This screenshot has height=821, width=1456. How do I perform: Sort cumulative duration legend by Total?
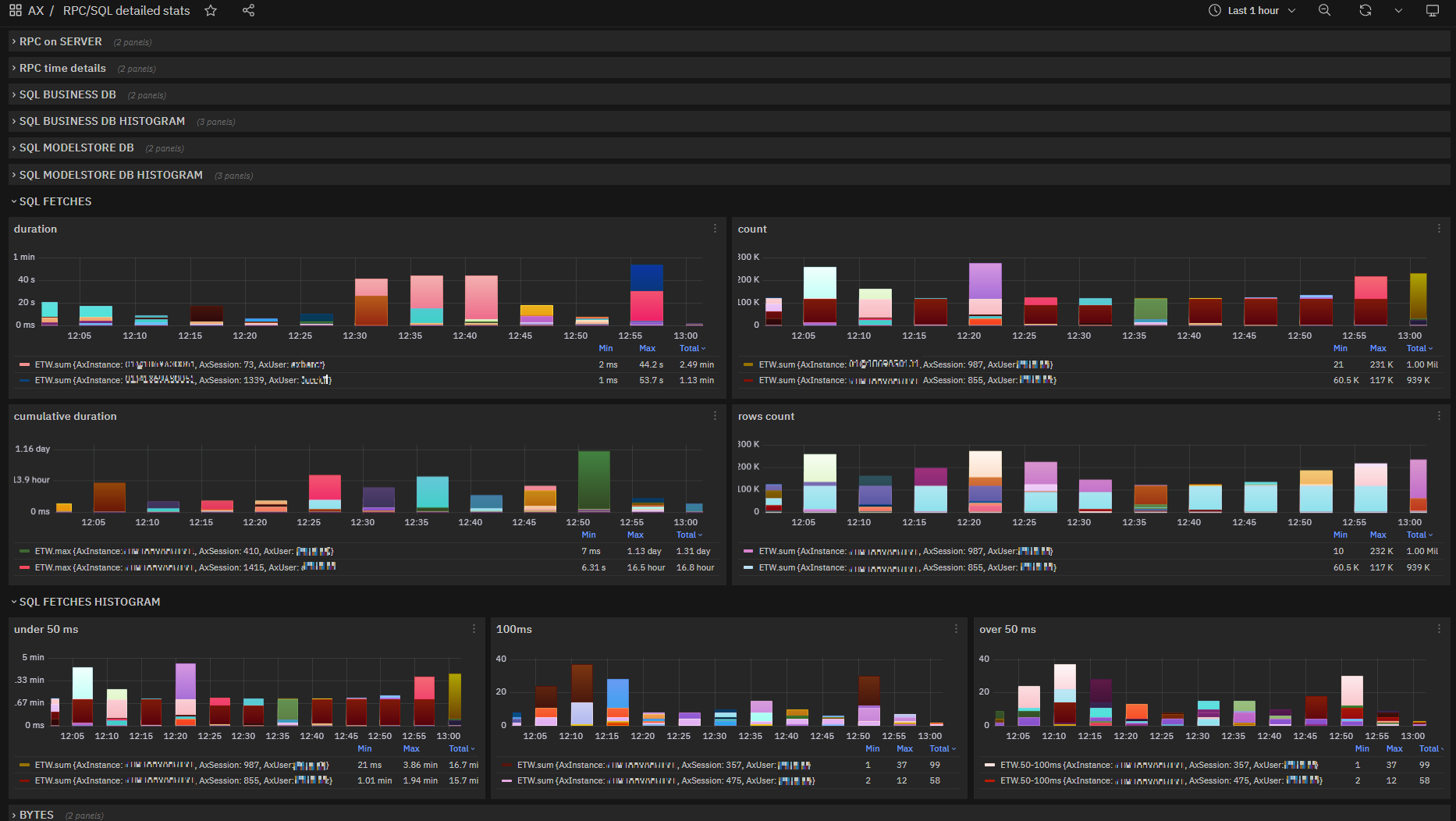pyautogui.click(x=689, y=535)
